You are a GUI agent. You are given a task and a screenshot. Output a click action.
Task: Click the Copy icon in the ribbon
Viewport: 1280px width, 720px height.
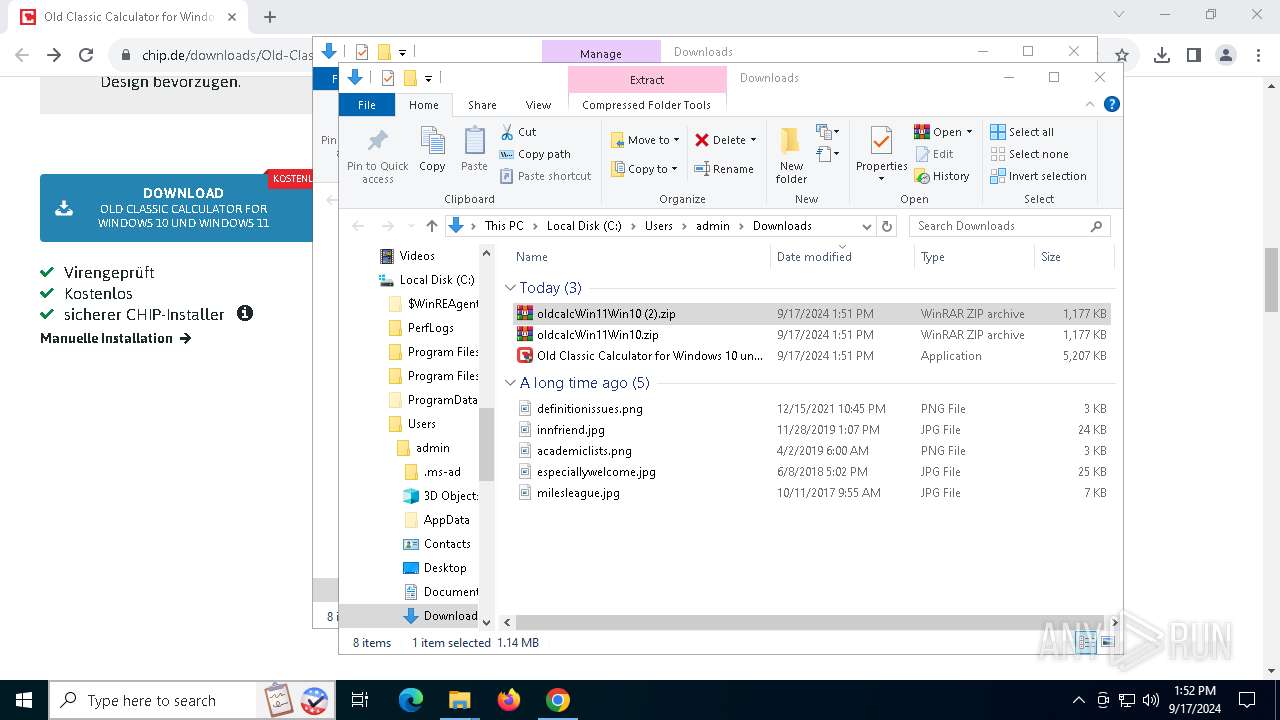pyautogui.click(x=432, y=150)
